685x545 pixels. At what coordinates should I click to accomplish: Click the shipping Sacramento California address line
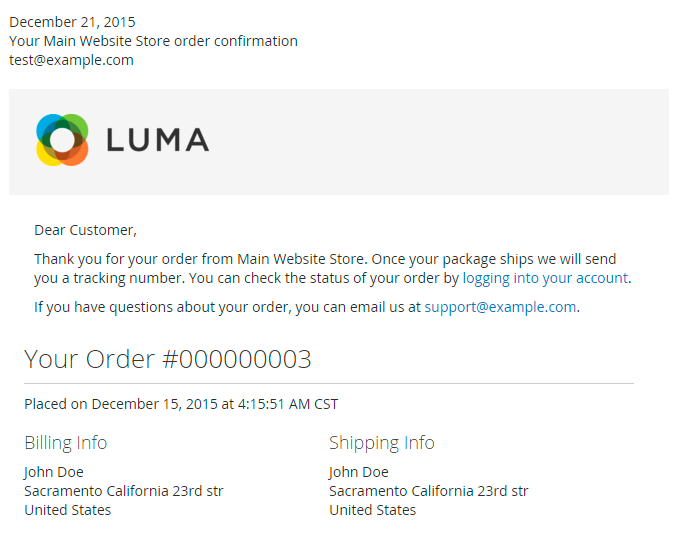[428, 491]
